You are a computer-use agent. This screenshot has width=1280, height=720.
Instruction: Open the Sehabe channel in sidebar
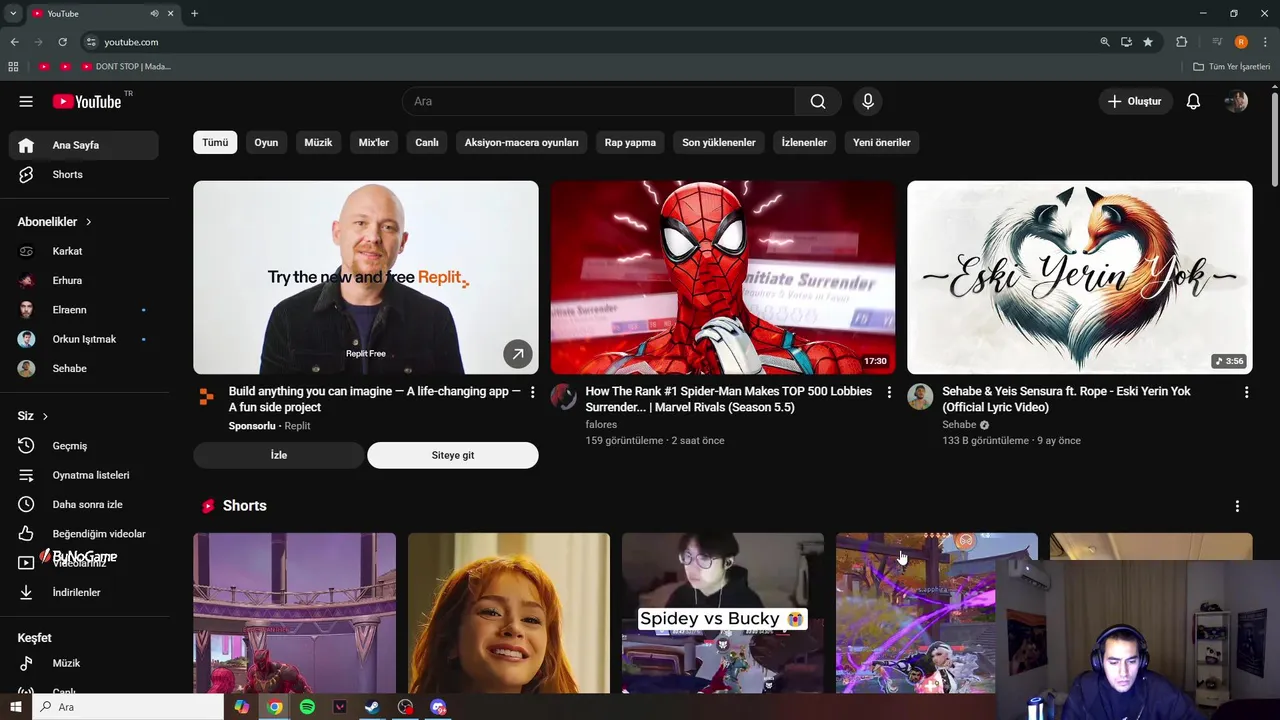tap(84, 368)
